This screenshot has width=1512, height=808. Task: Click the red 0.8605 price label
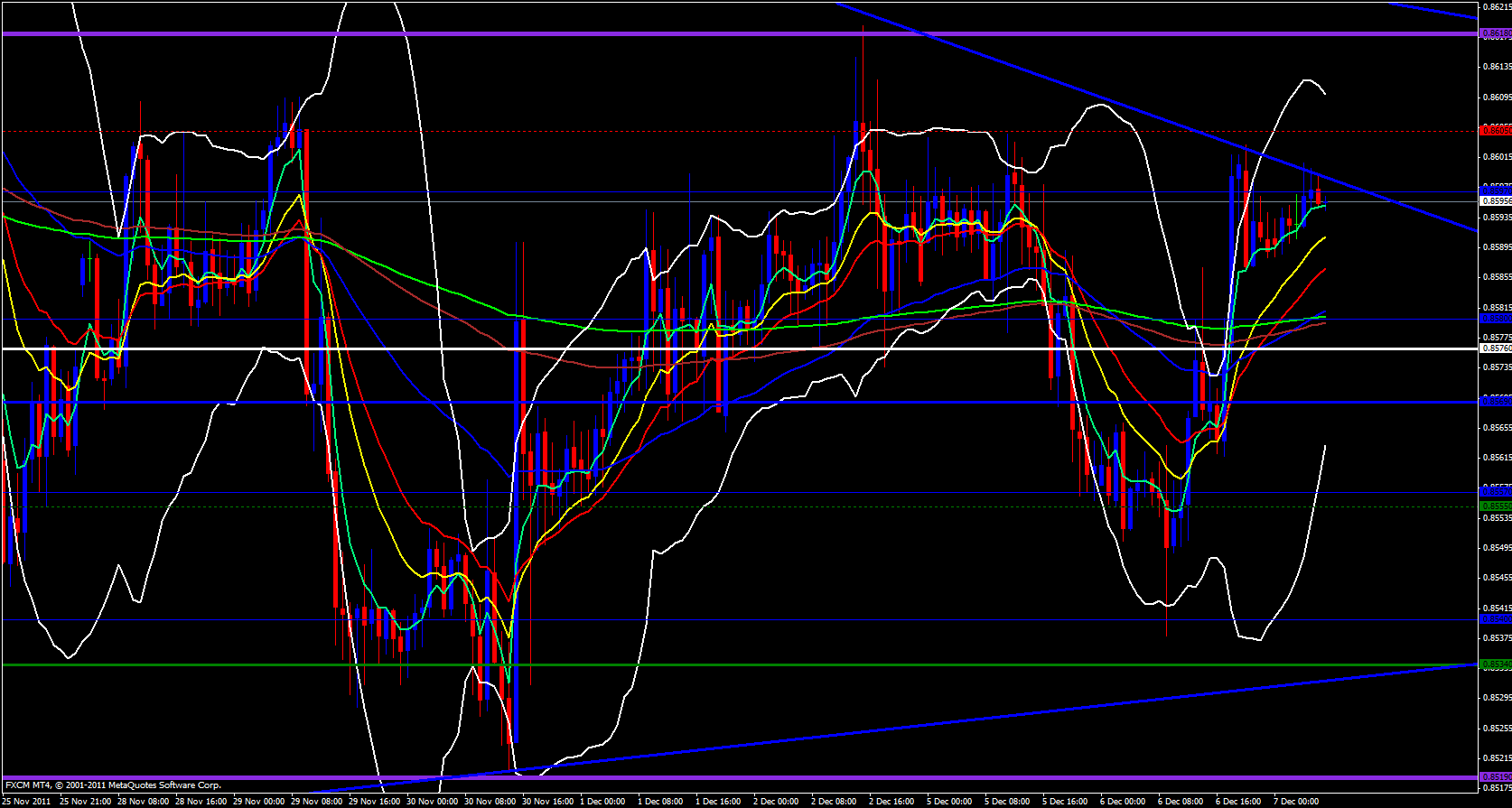click(1495, 131)
